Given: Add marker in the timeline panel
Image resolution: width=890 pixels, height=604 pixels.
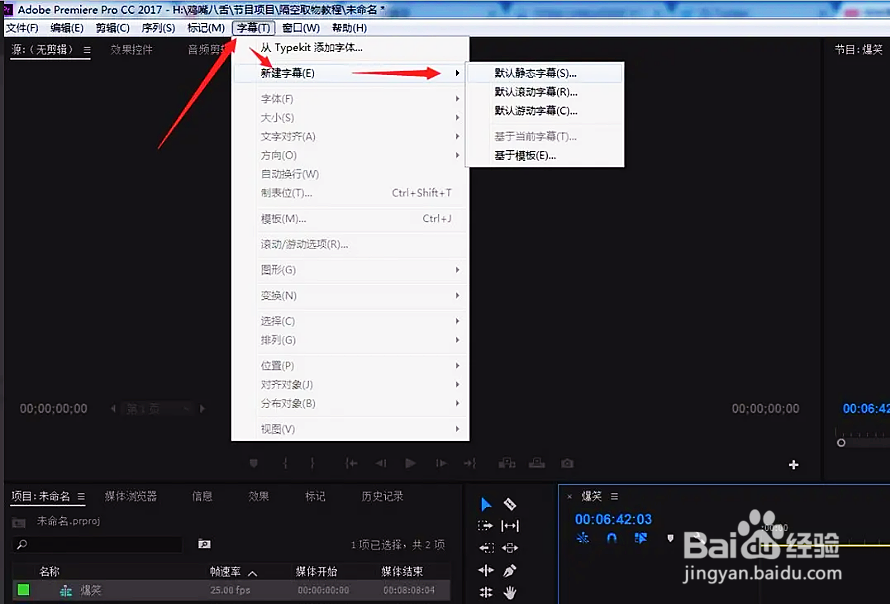Looking at the screenshot, I should click(x=670, y=538).
